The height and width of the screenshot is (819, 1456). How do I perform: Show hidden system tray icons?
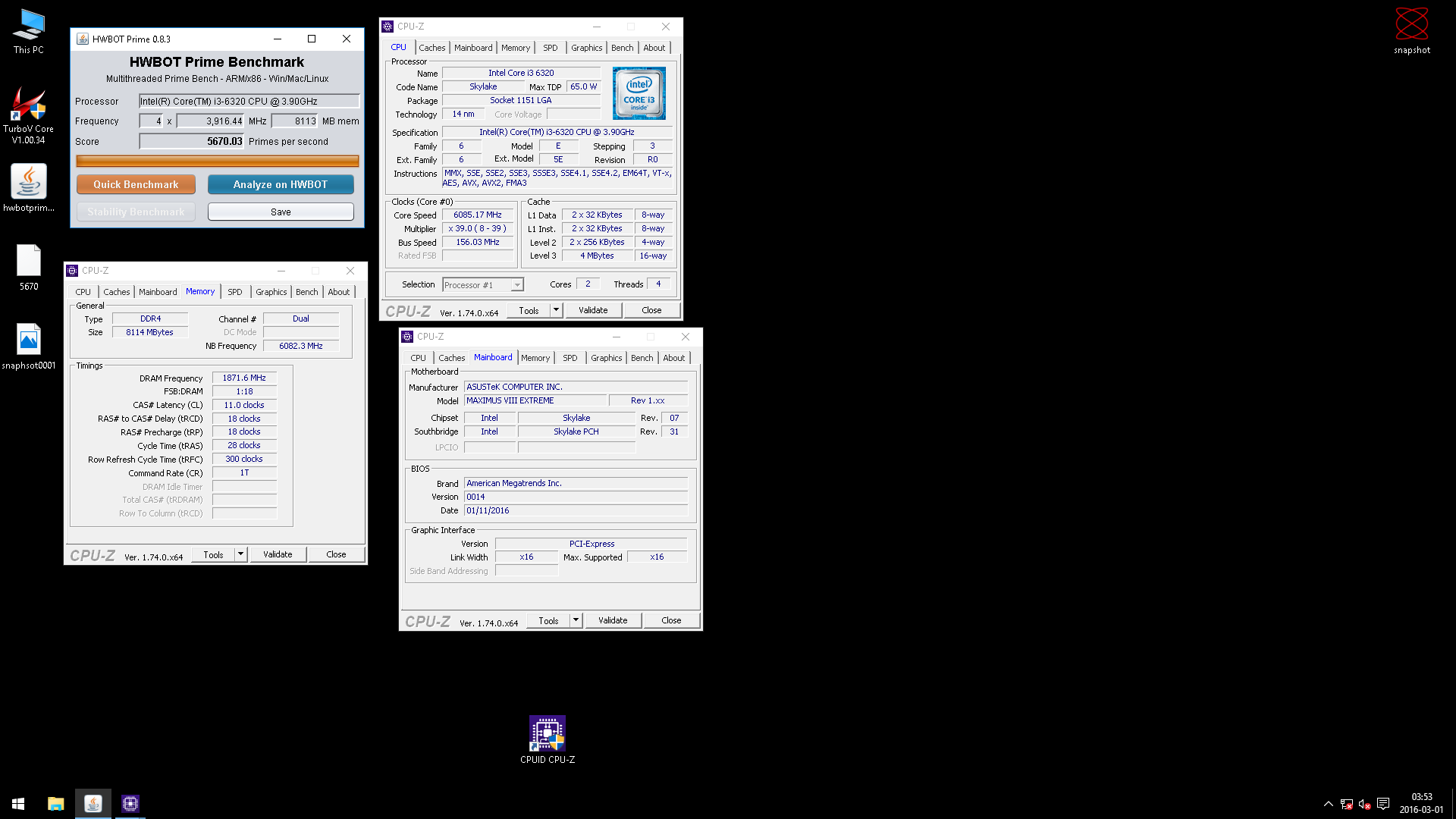click(x=1328, y=804)
